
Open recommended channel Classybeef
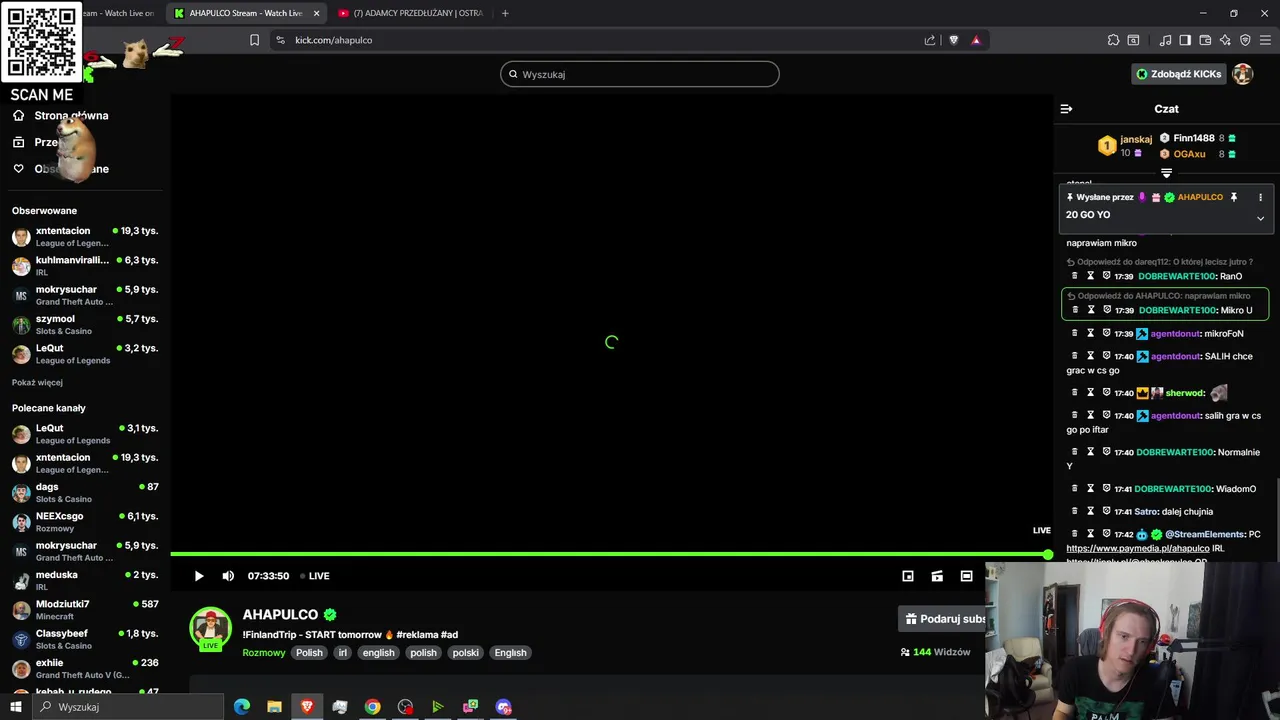[x=85, y=639]
